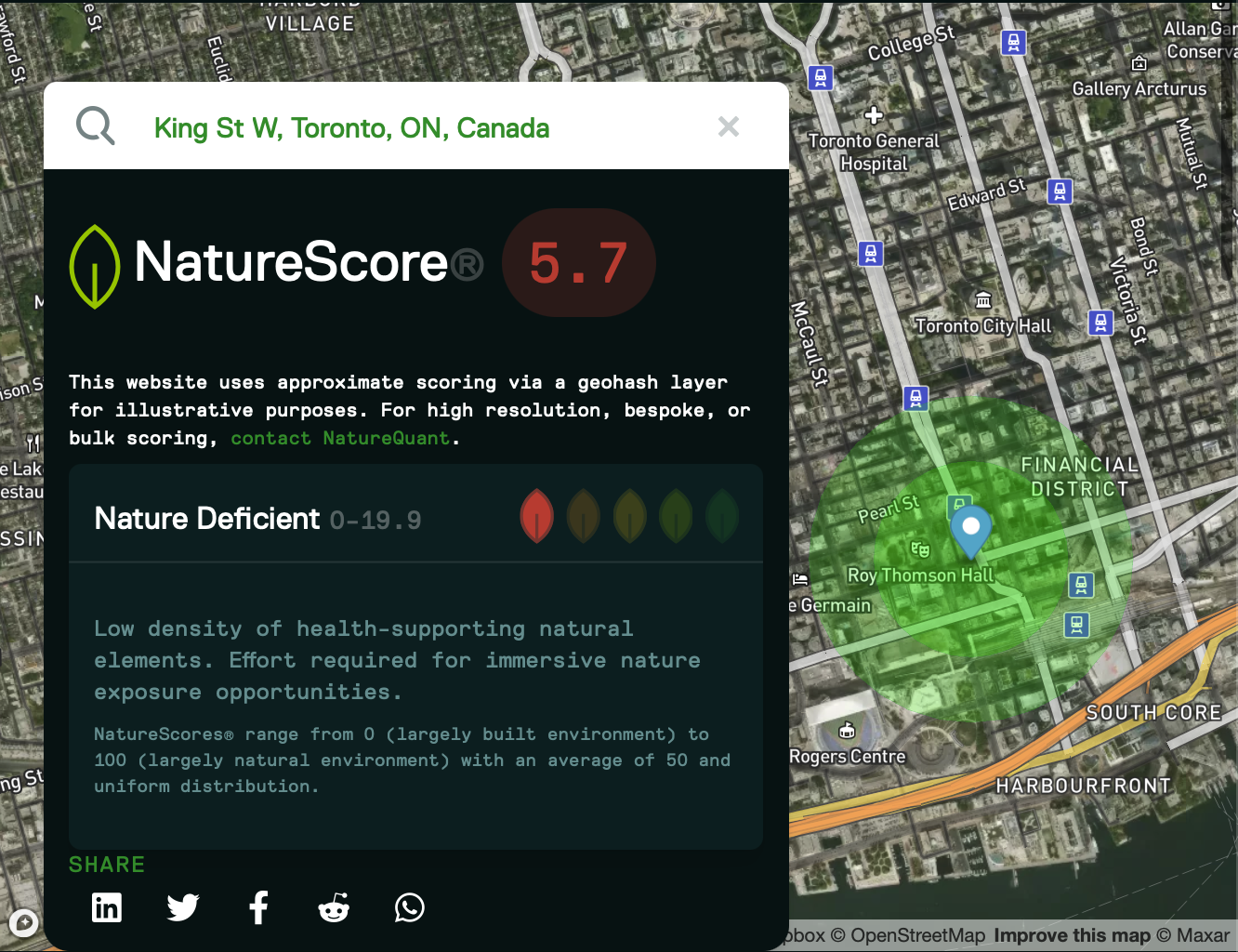
Task: Share on Twitter
Action: click(x=183, y=907)
